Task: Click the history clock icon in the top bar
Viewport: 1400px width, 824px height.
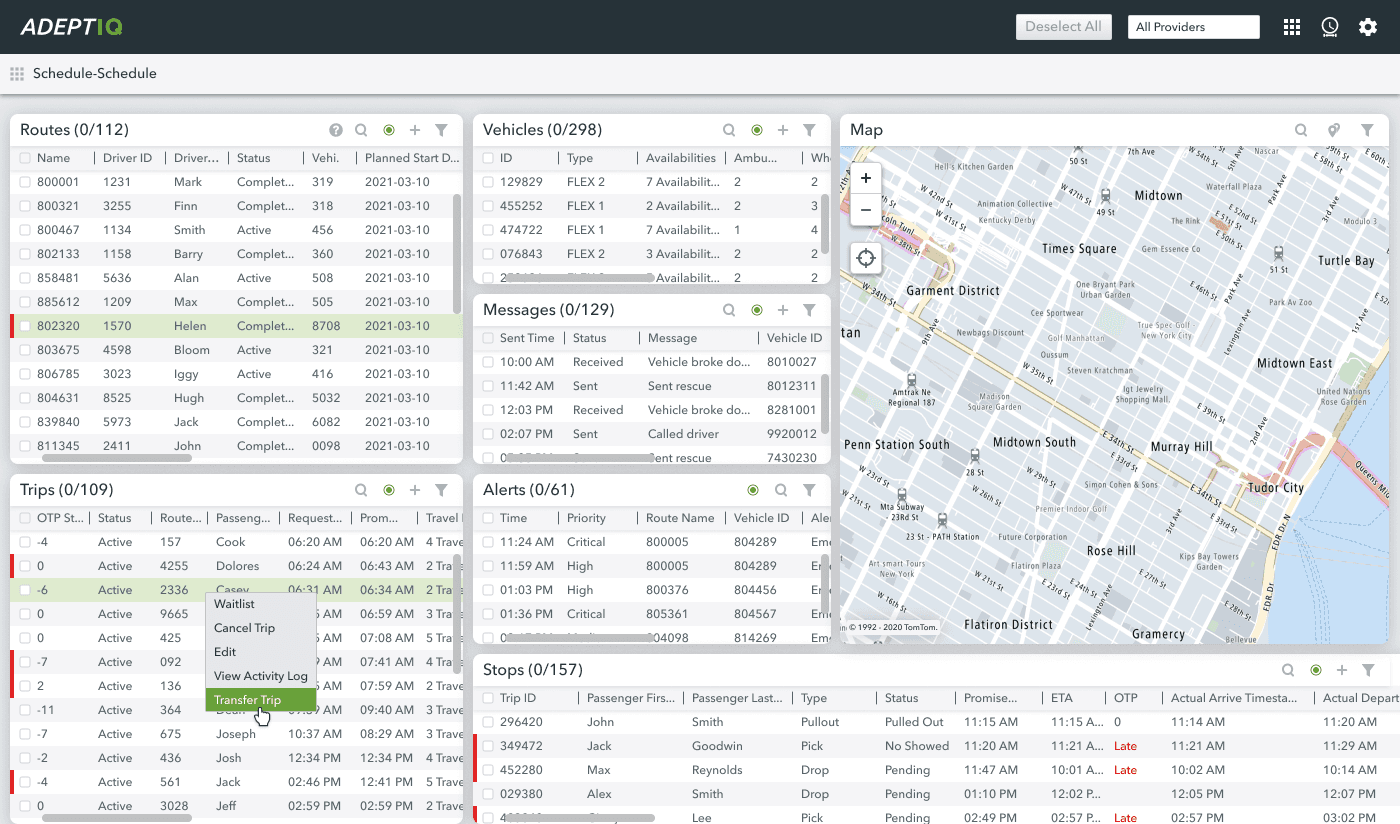Action: click(x=1330, y=27)
